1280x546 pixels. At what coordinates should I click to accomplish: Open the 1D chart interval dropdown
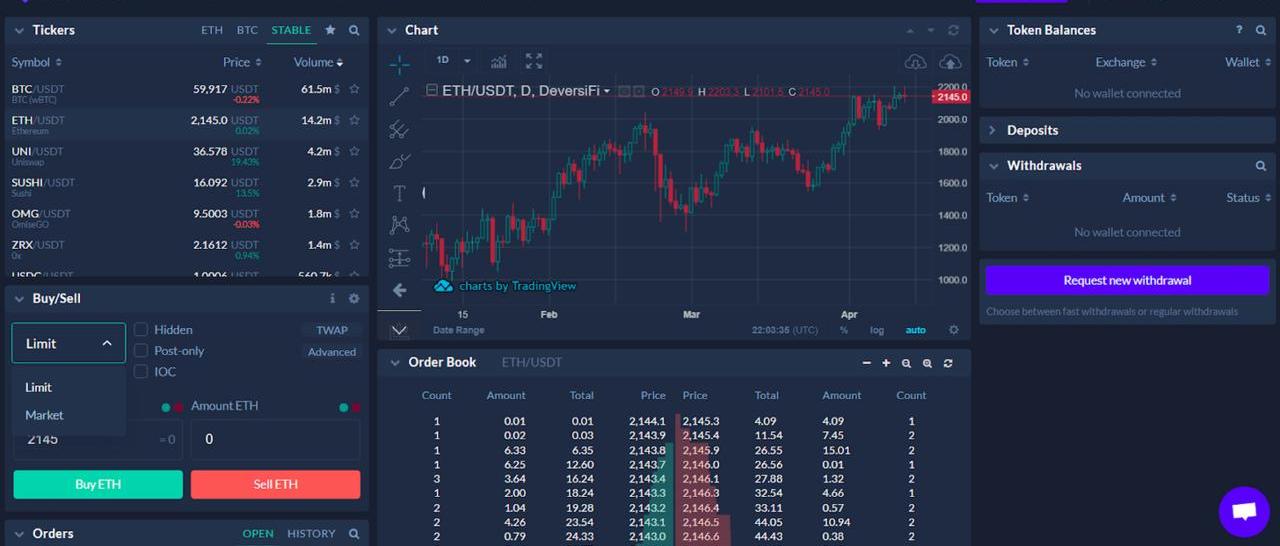pos(453,61)
